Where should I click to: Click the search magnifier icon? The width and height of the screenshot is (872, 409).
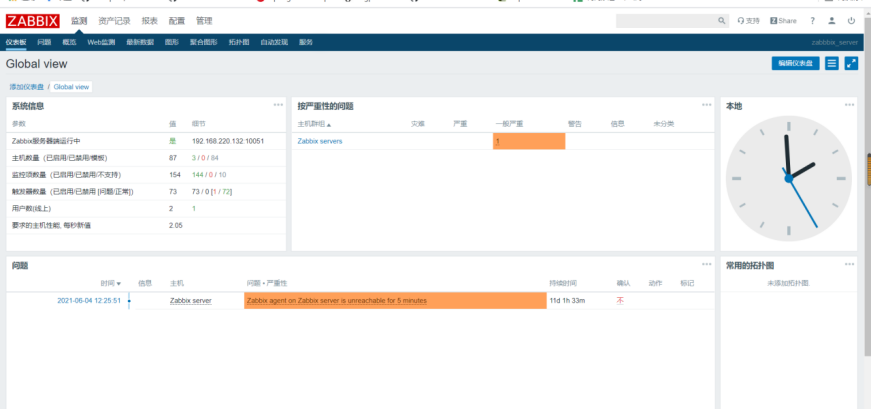[721, 21]
